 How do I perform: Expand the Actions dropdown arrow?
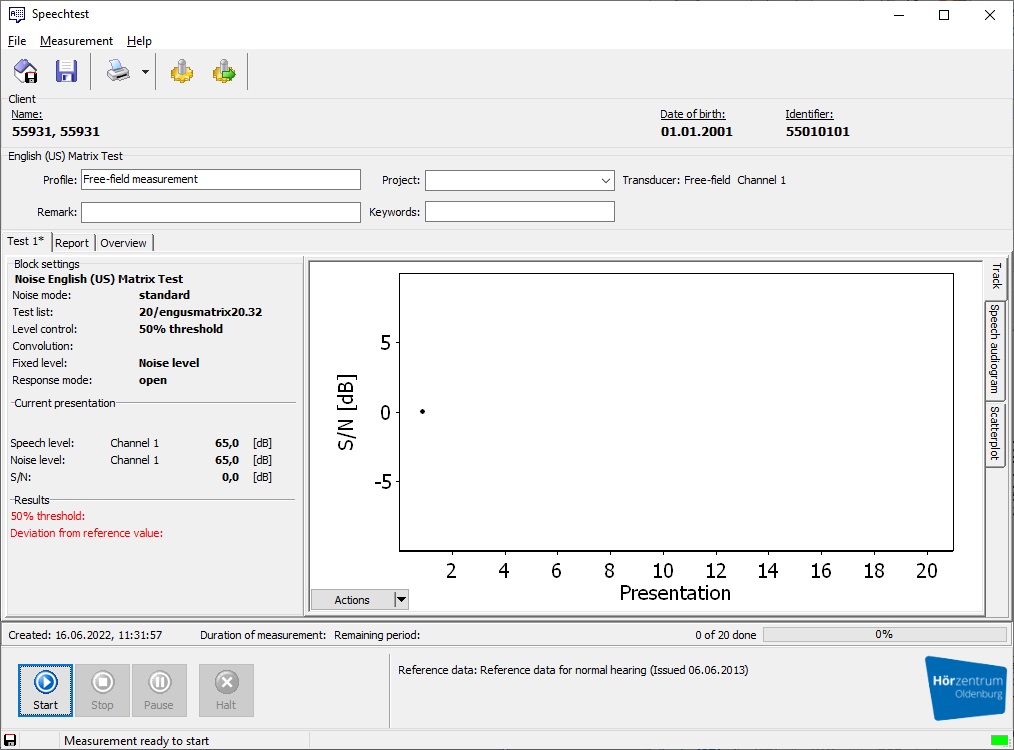click(x=402, y=600)
